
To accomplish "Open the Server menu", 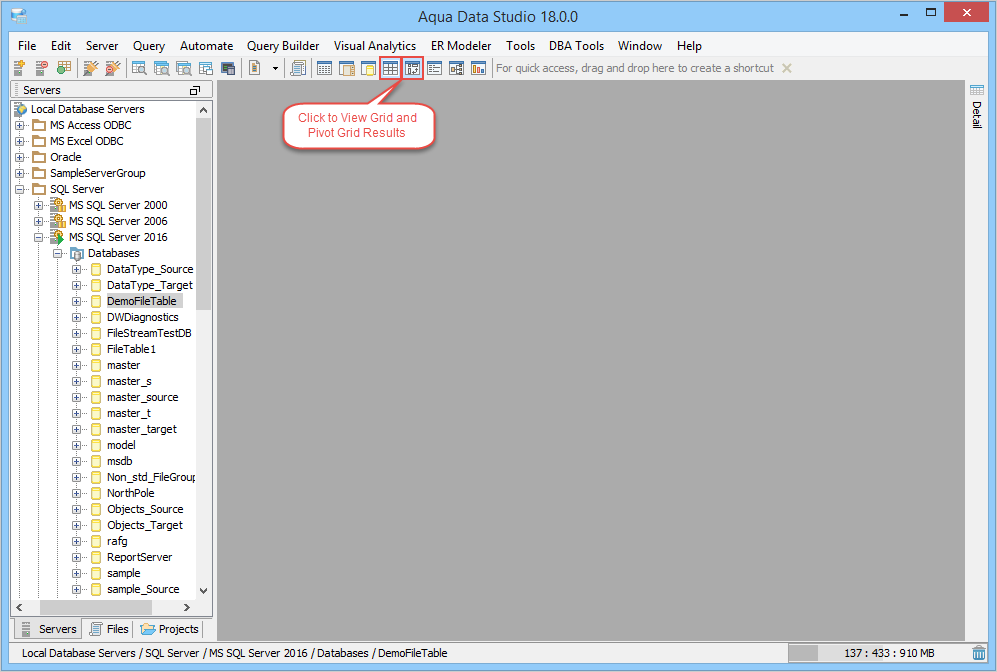I will click(x=102, y=46).
